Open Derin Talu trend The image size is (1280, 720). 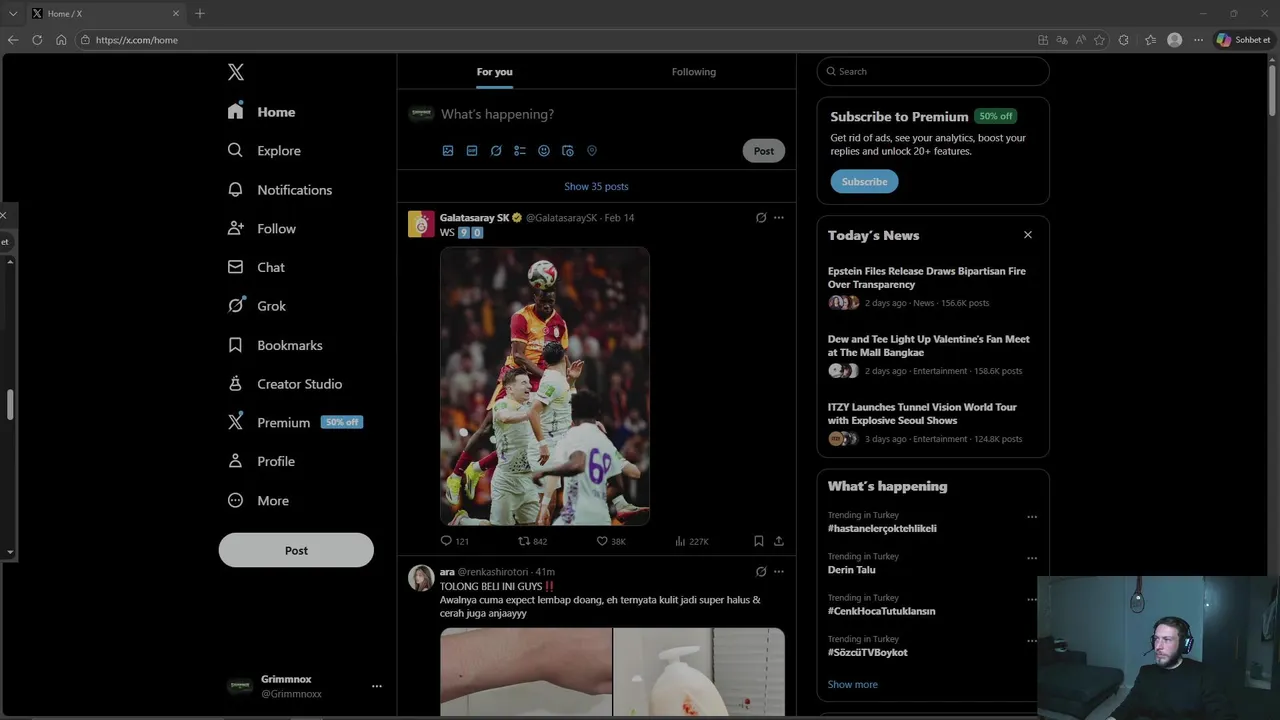coord(851,569)
